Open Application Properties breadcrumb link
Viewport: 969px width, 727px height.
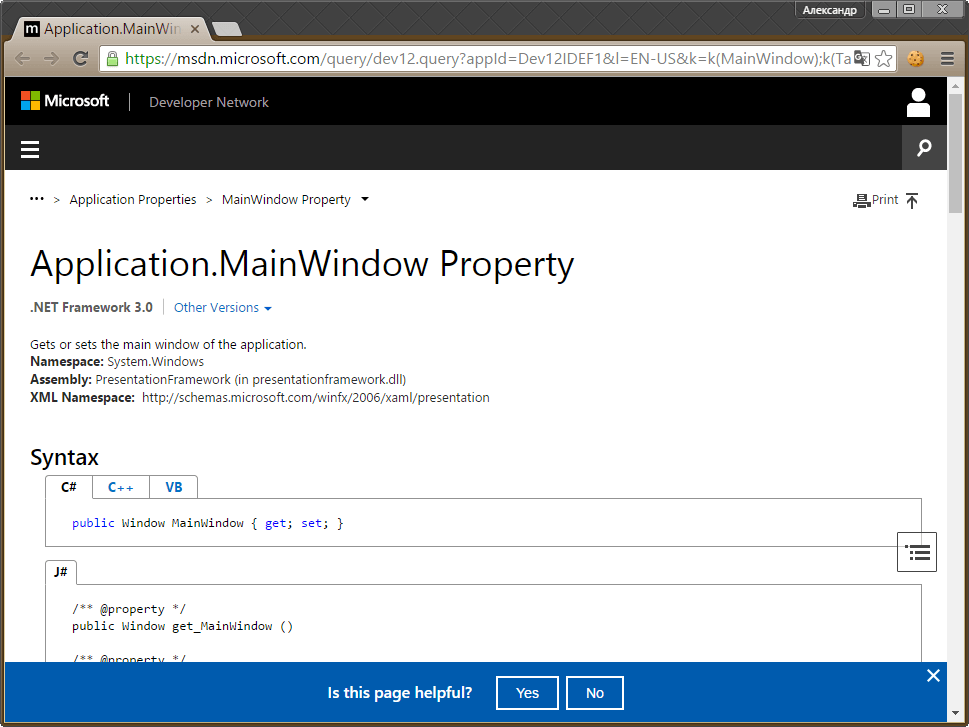coord(133,200)
